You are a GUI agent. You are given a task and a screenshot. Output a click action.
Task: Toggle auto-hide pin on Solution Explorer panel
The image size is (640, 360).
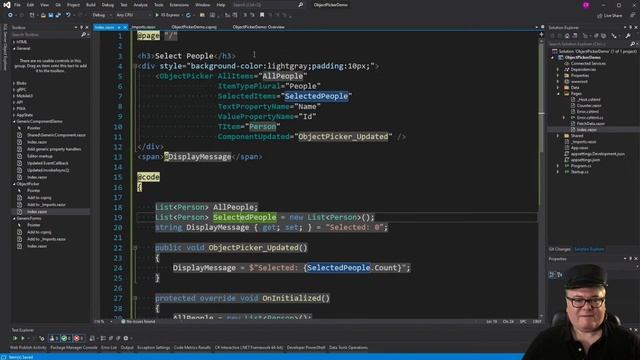[631, 27]
